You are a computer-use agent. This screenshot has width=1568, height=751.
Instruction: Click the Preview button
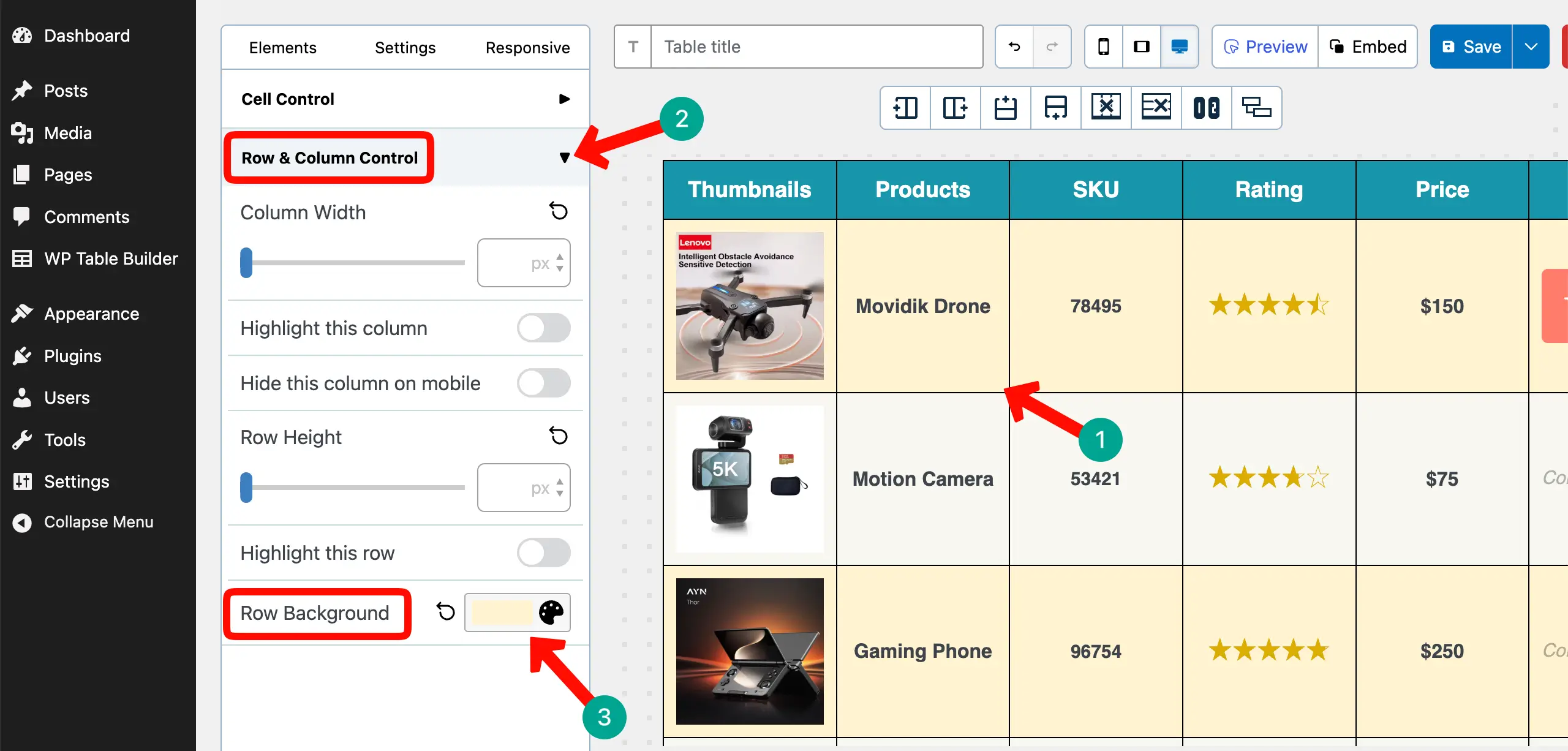(x=1265, y=47)
